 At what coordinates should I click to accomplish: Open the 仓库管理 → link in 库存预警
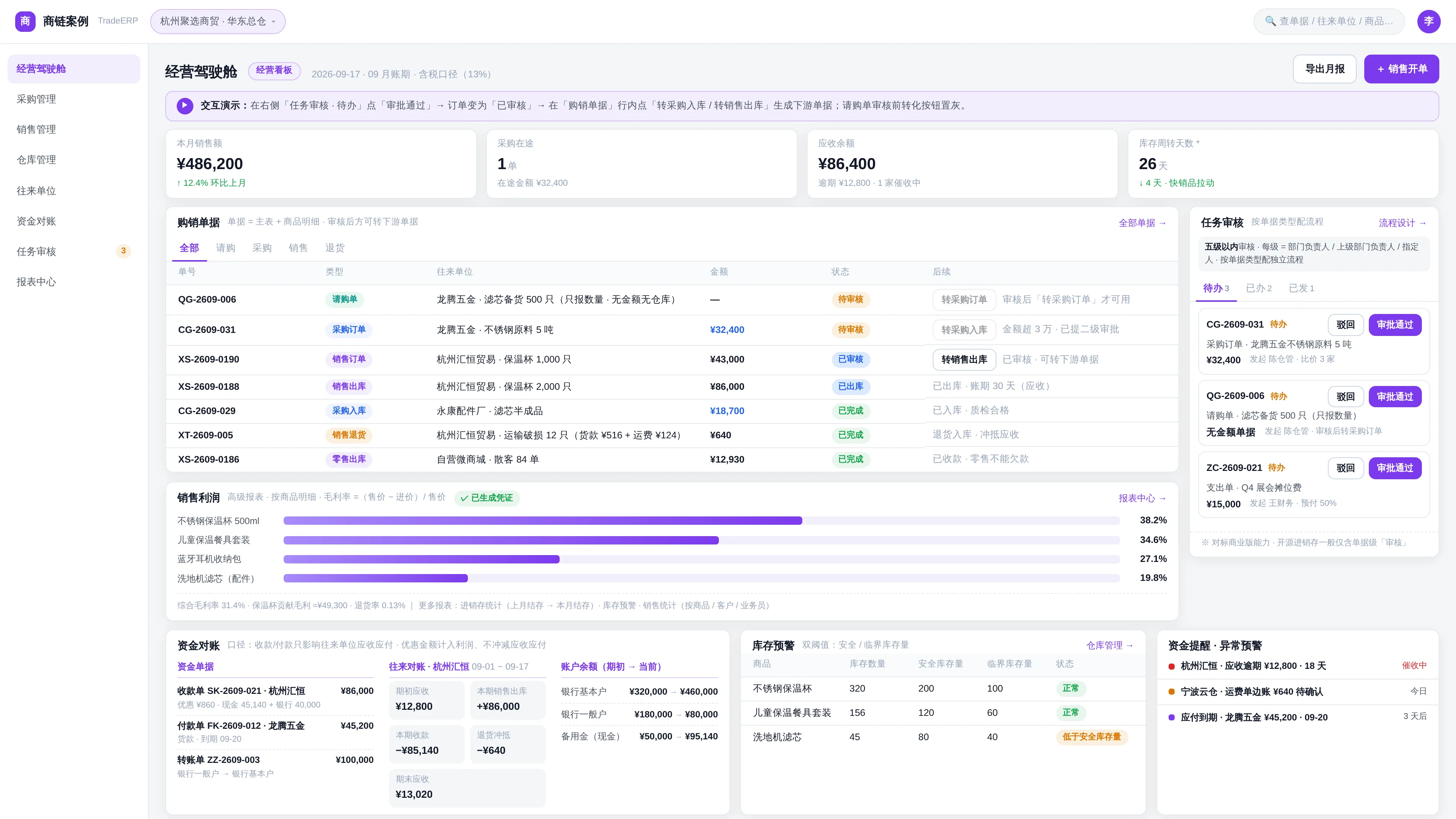click(1110, 645)
